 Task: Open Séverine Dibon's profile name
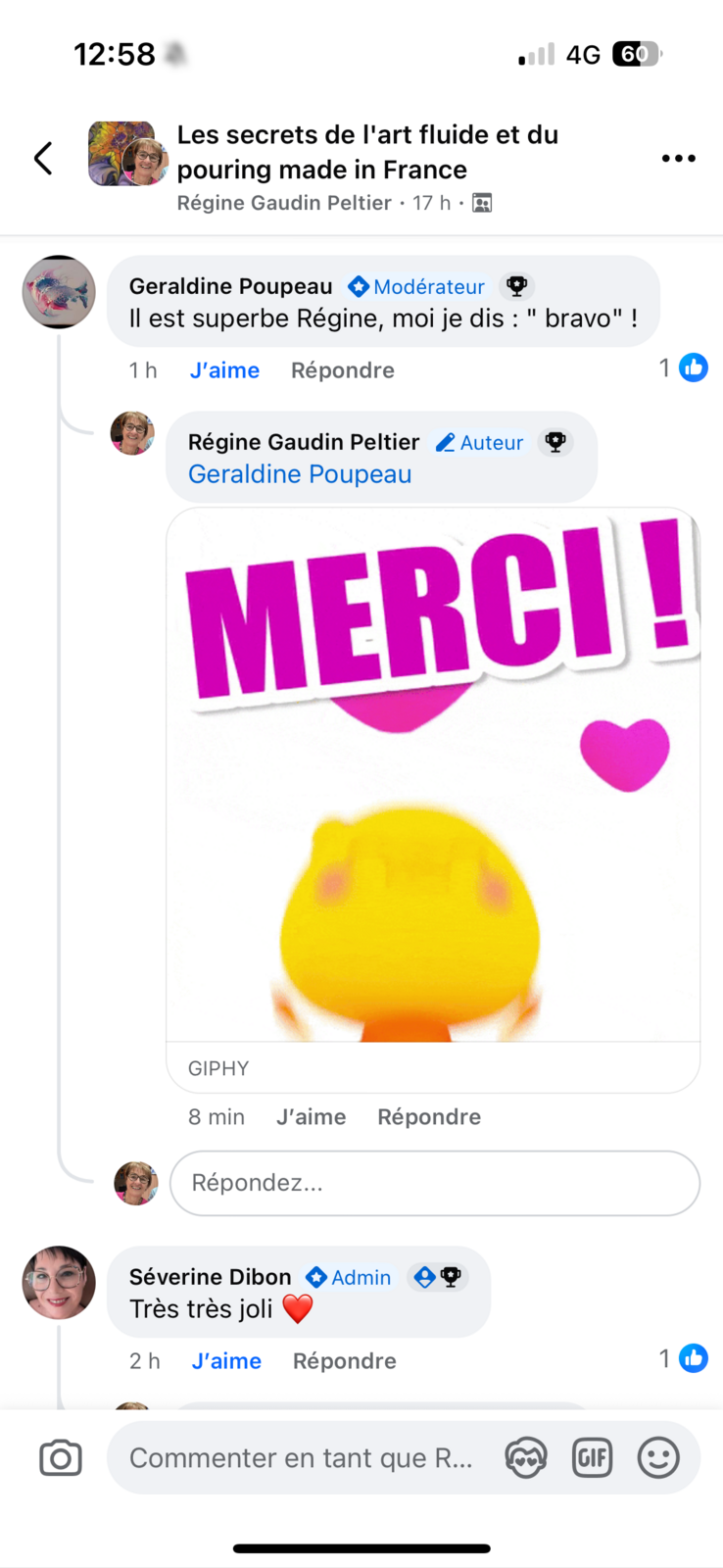(x=210, y=1277)
